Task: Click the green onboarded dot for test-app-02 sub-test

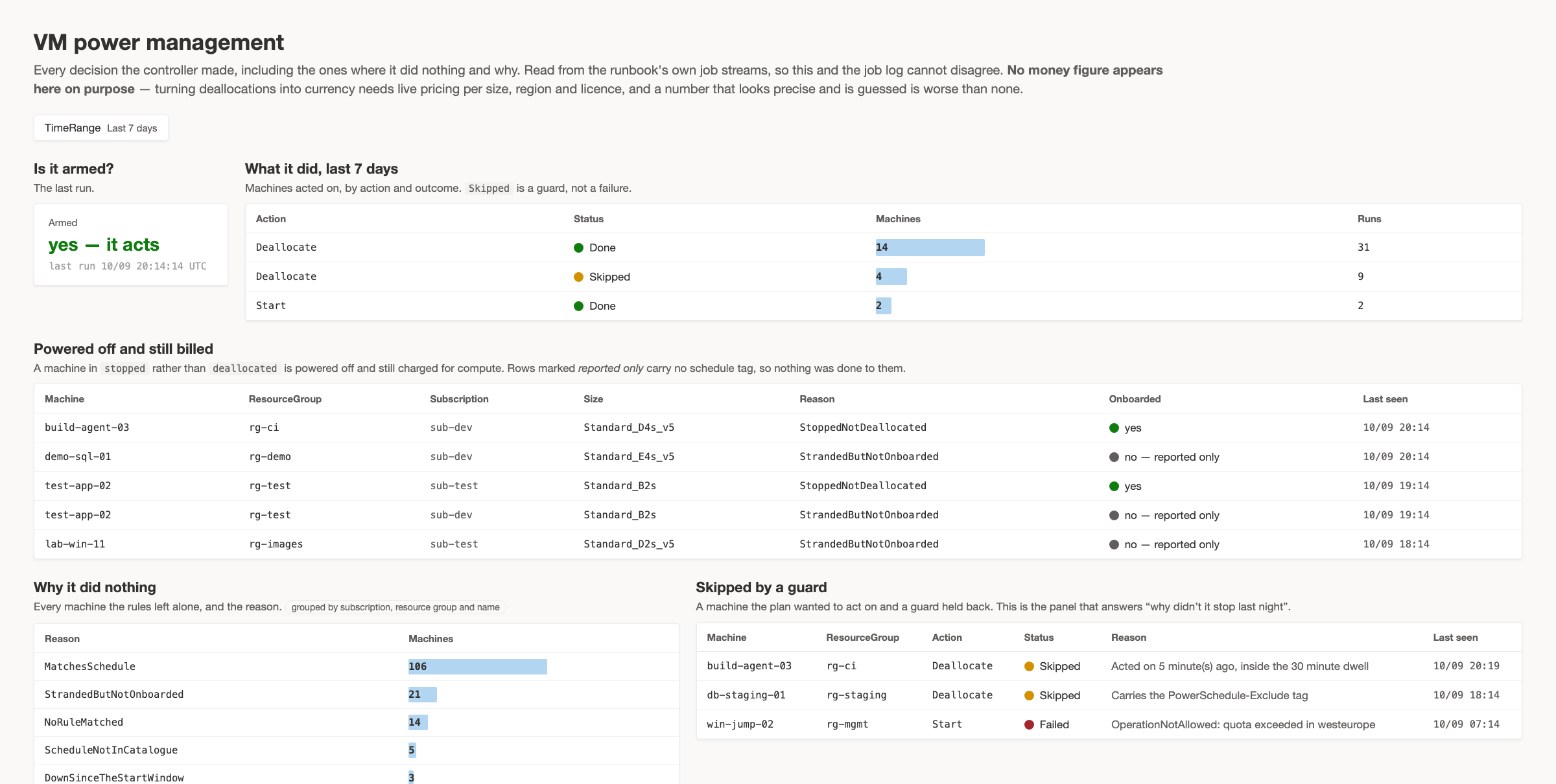Action: pyautogui.click(x=1114, y=486)
